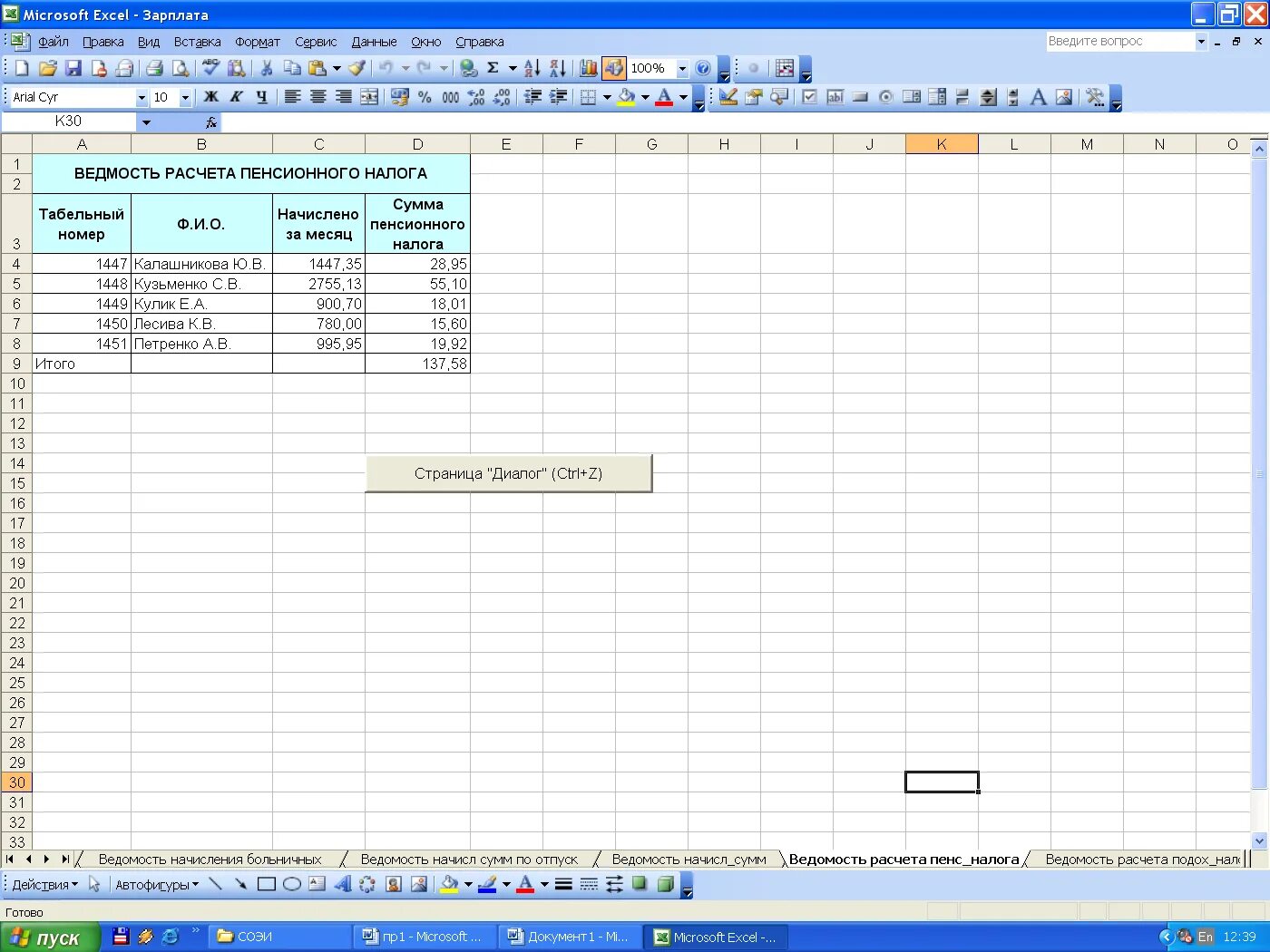
Task: Open the font name dropdown
Action: [142, 97]
